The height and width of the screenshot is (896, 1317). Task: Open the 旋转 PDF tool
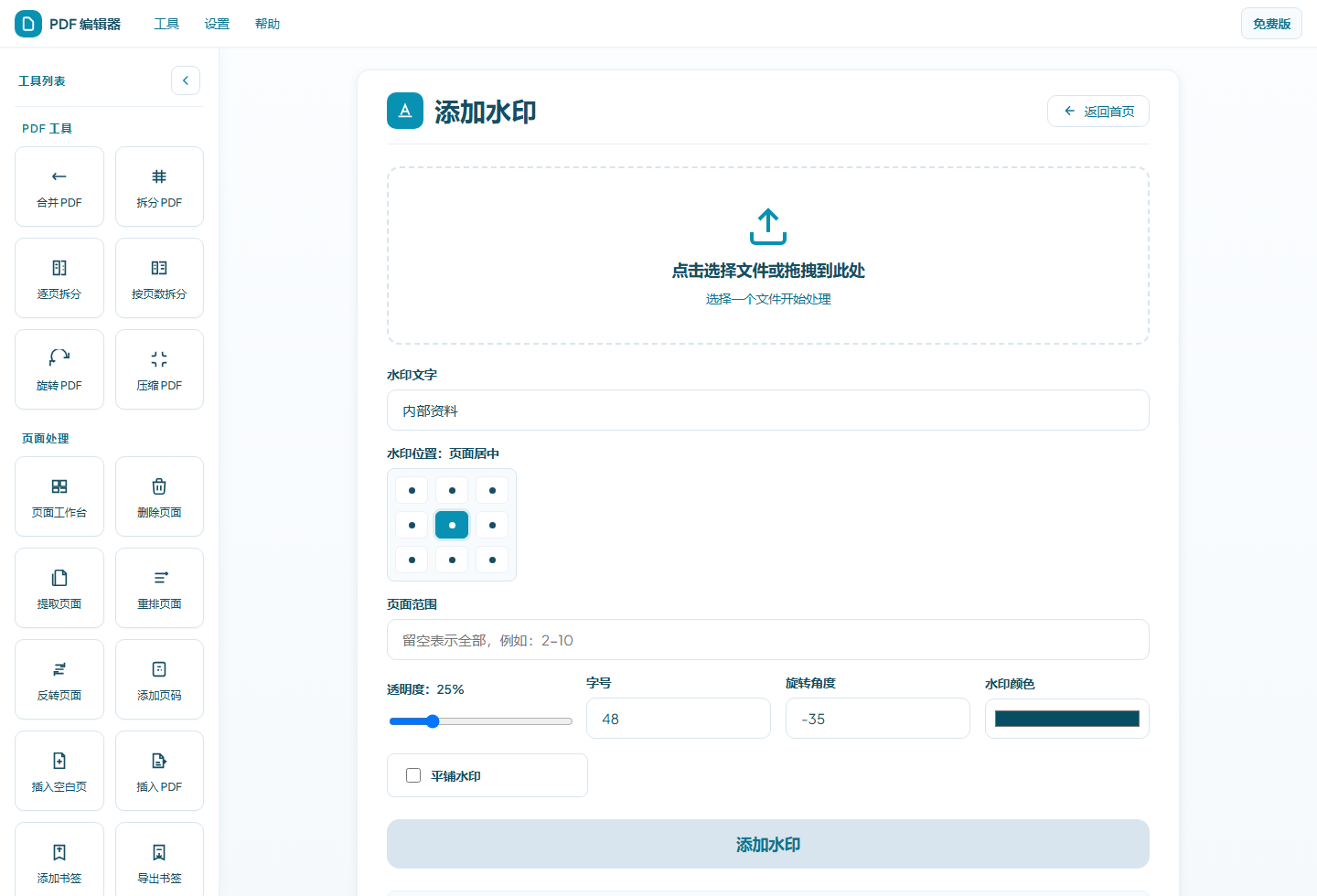coord(59,369)
